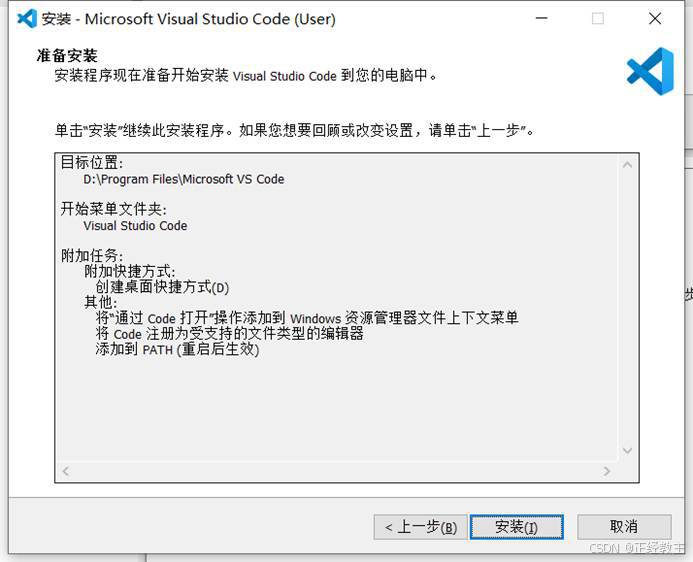Click the 准备安装 heading

(x=67, y=56)
